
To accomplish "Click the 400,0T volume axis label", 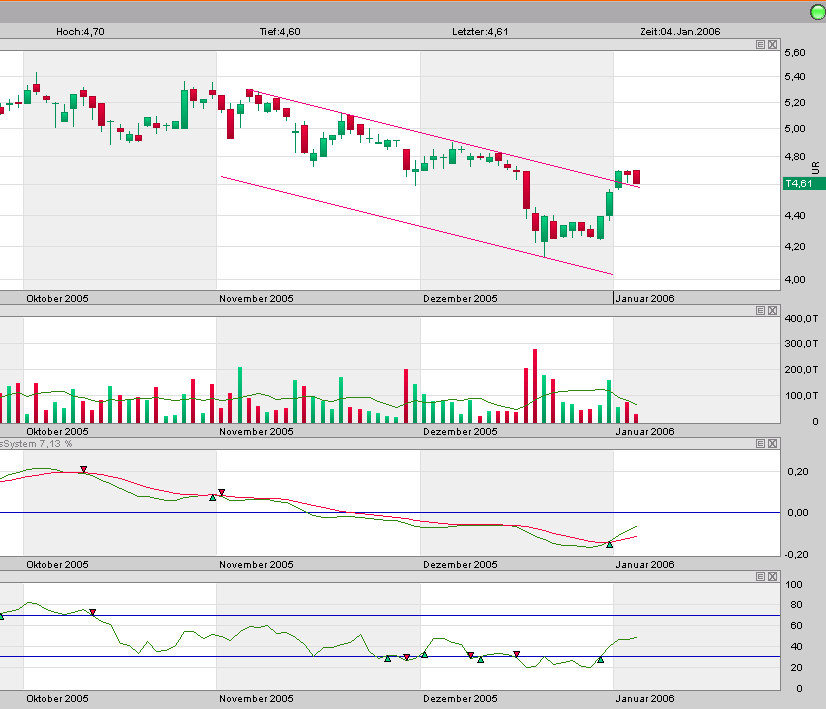I will tap(801, 319).
